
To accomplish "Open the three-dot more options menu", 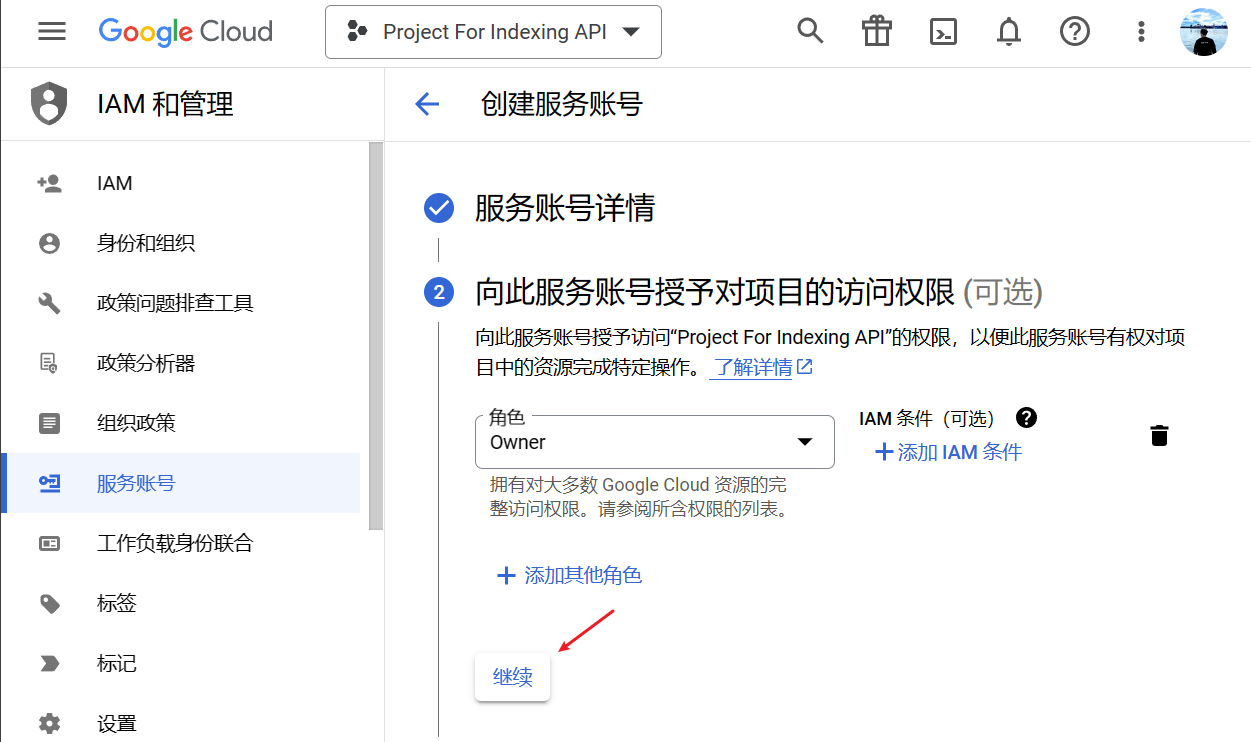I will pos(1140,31).
